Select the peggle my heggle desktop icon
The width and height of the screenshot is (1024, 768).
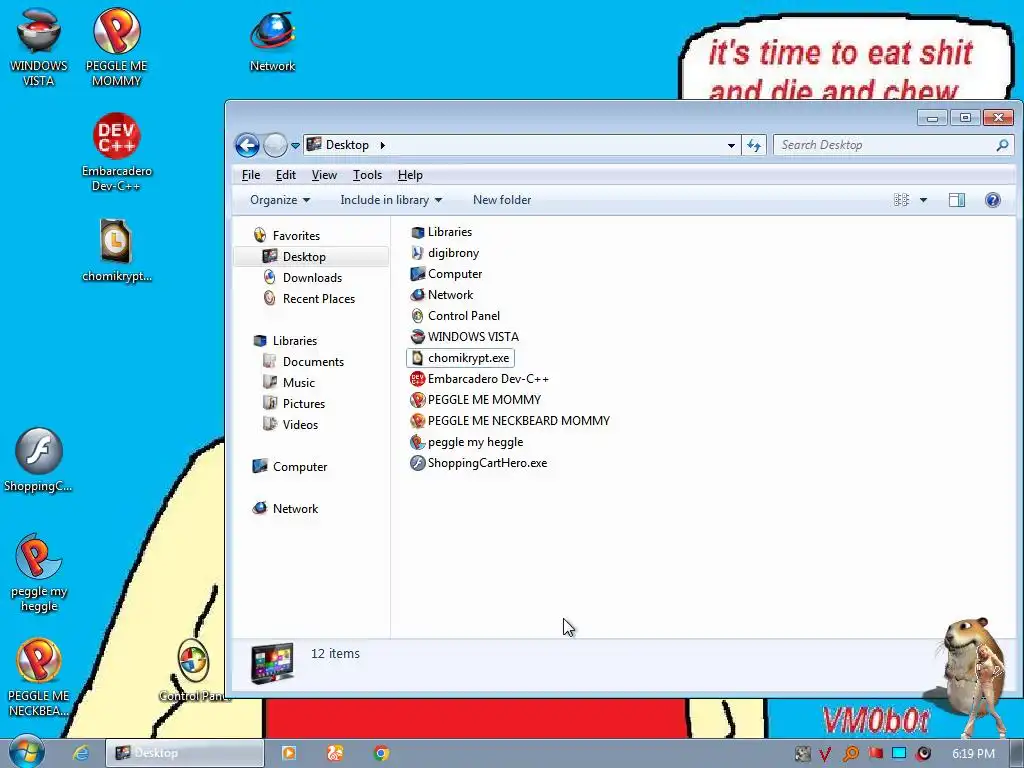[39, 572]
